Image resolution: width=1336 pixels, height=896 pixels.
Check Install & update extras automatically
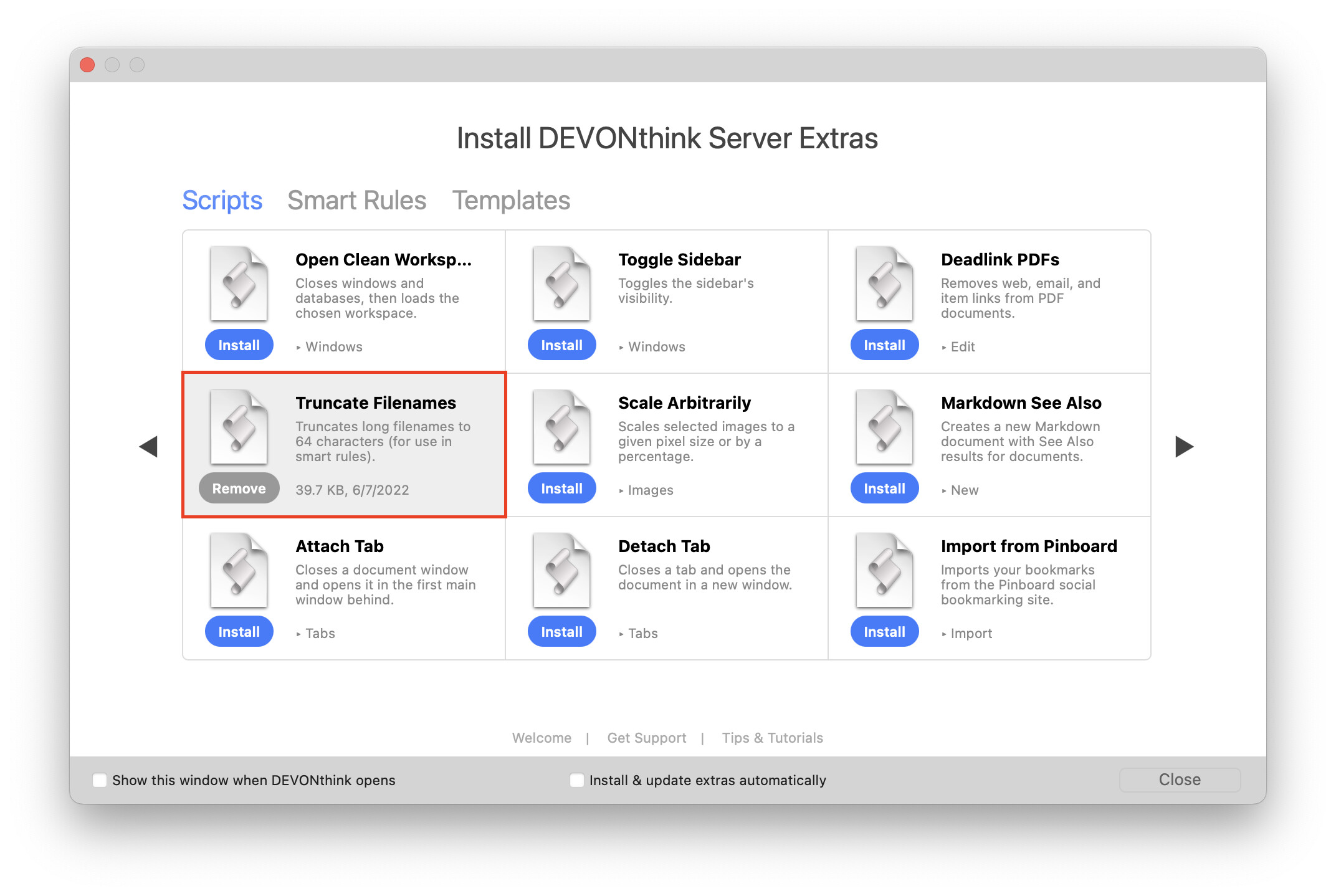pos(577,780)
